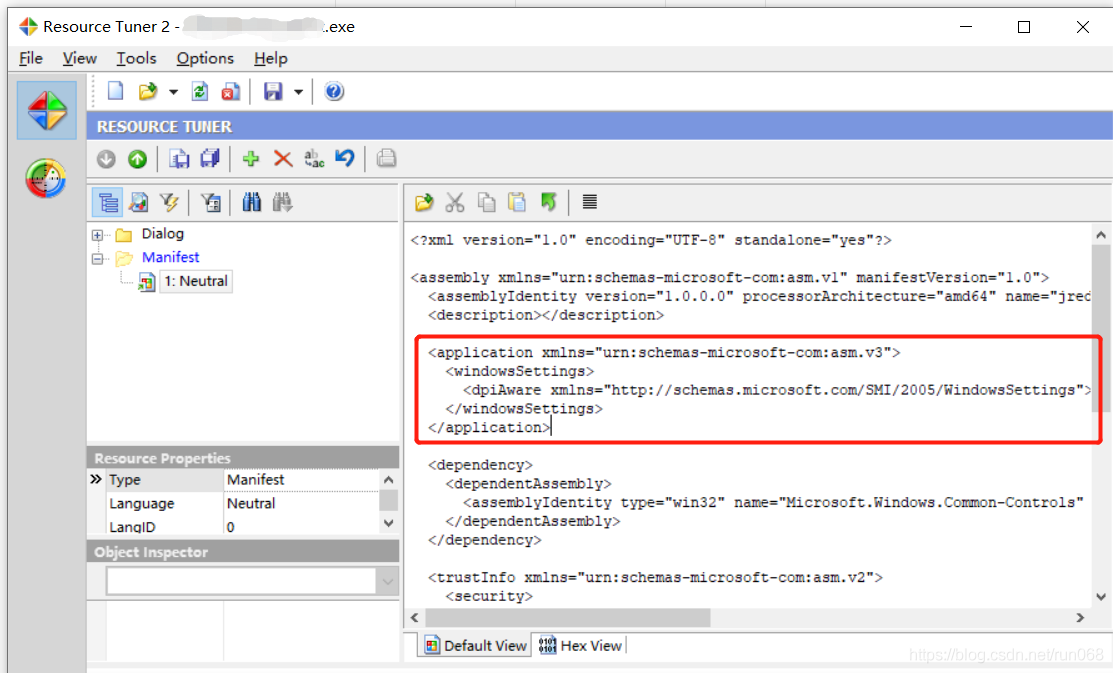Image resolution: width=1113 pixels, height=673 pixels.
Task: Click the editor vertical scrollbar thumb
Action: pyautogui.click(x=1101, y=329)
